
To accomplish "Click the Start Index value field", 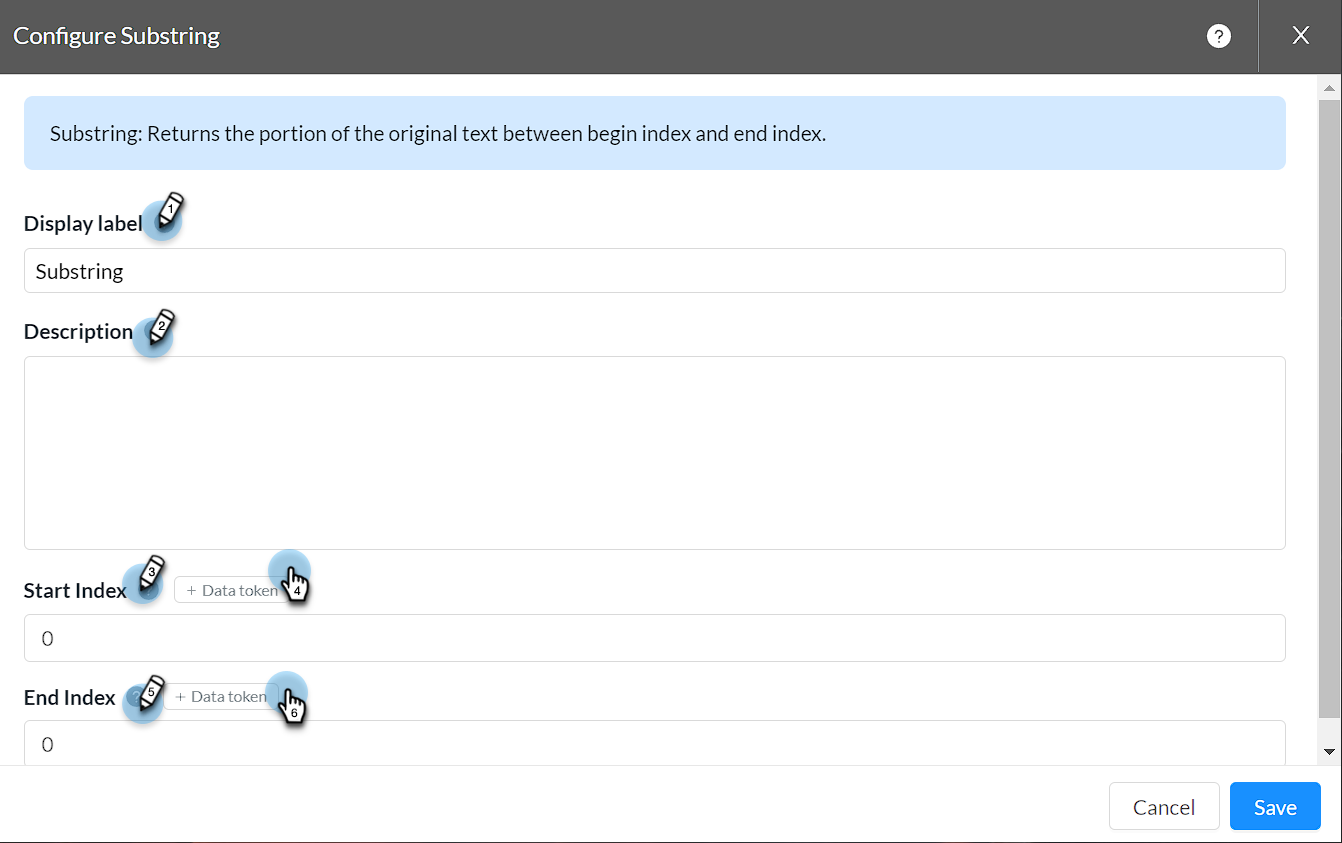I will point(654,638).
